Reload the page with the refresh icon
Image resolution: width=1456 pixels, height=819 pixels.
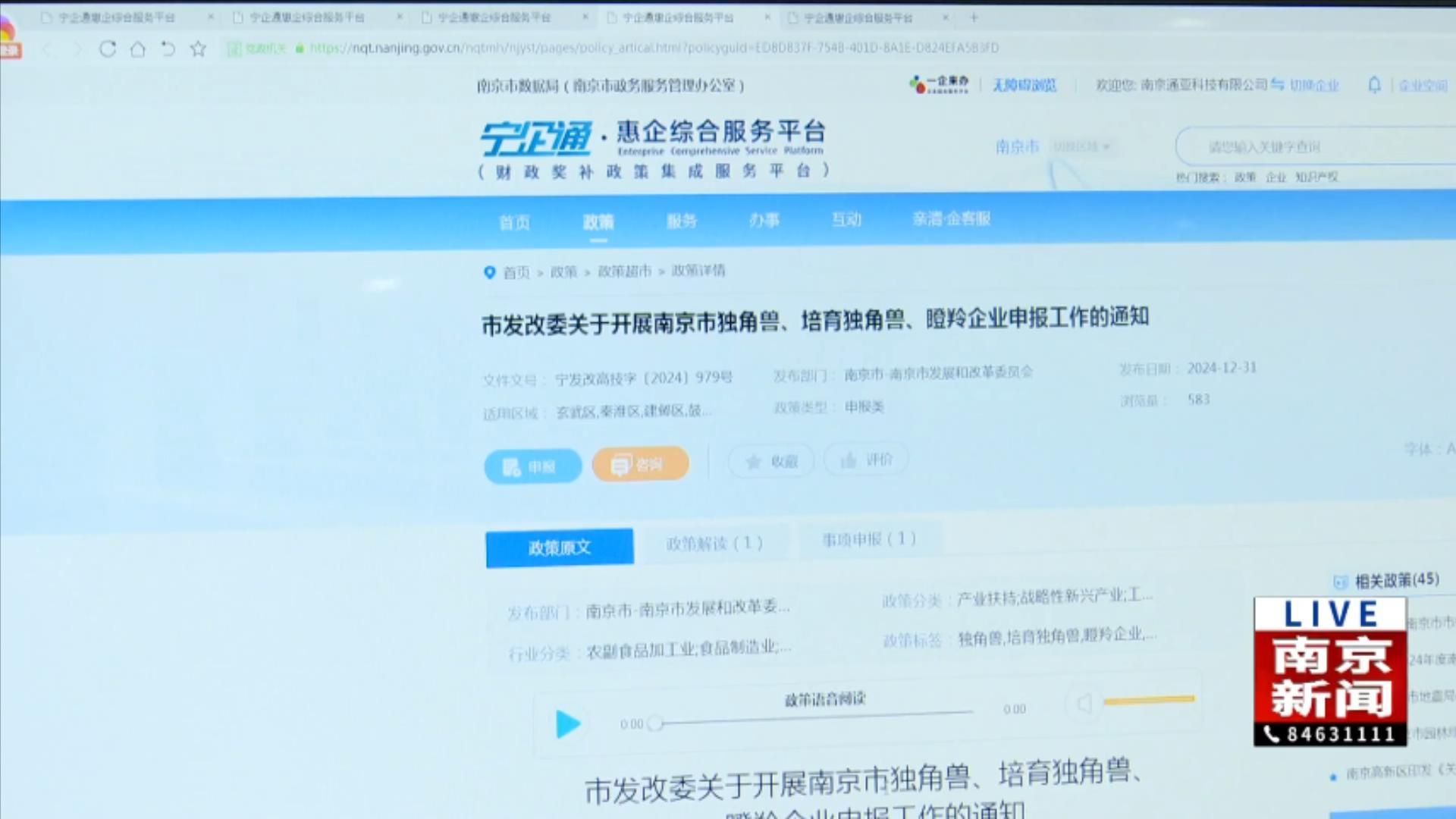(108, 49)
